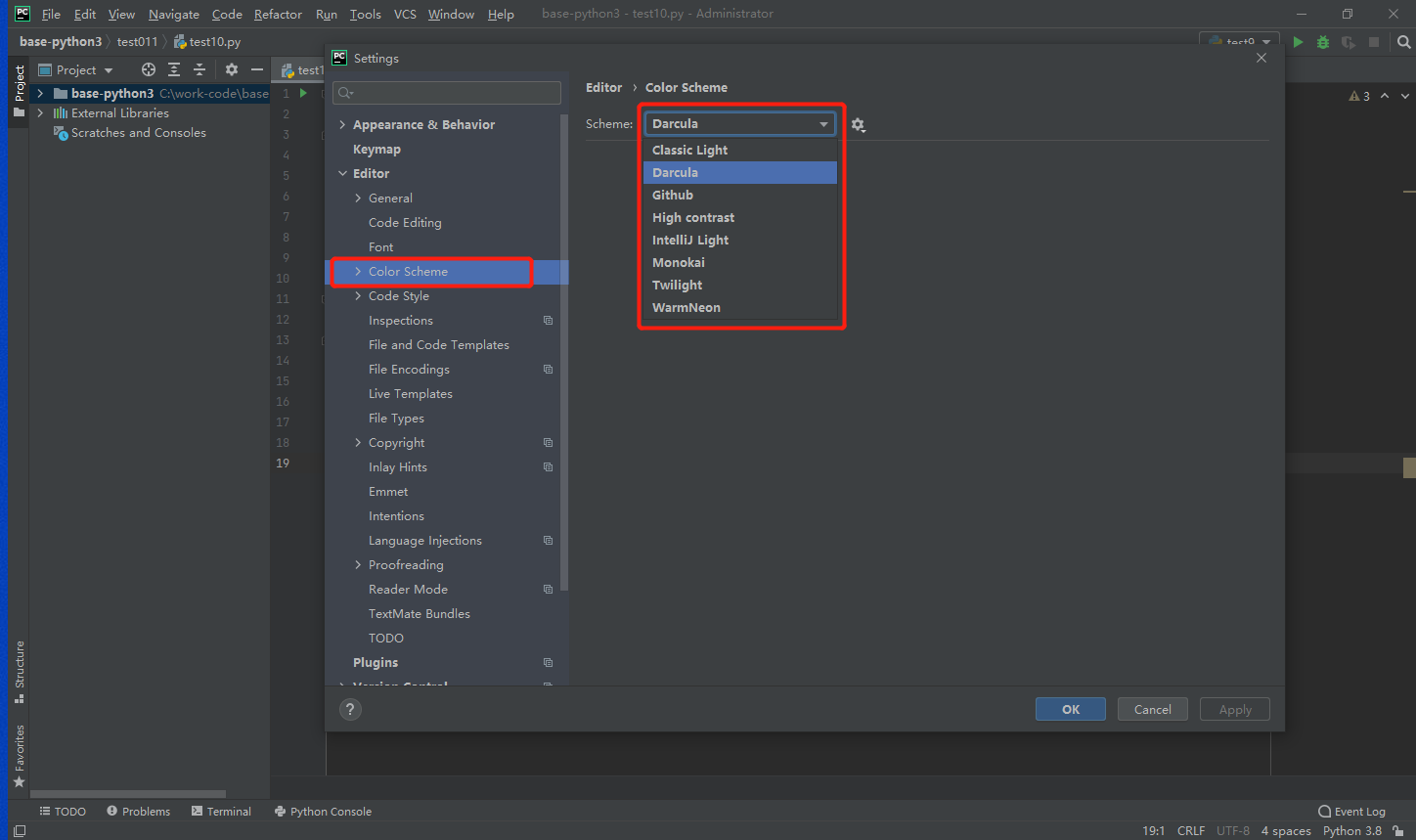Select Live Templates settings item
The image size is (1416, 840).
[410, 394]
